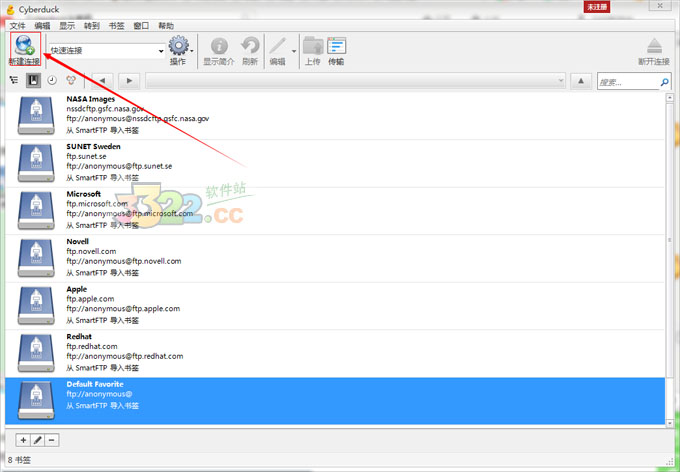Open the Window (窗口) menu
The image size is (680, 472).
point(141,26)
